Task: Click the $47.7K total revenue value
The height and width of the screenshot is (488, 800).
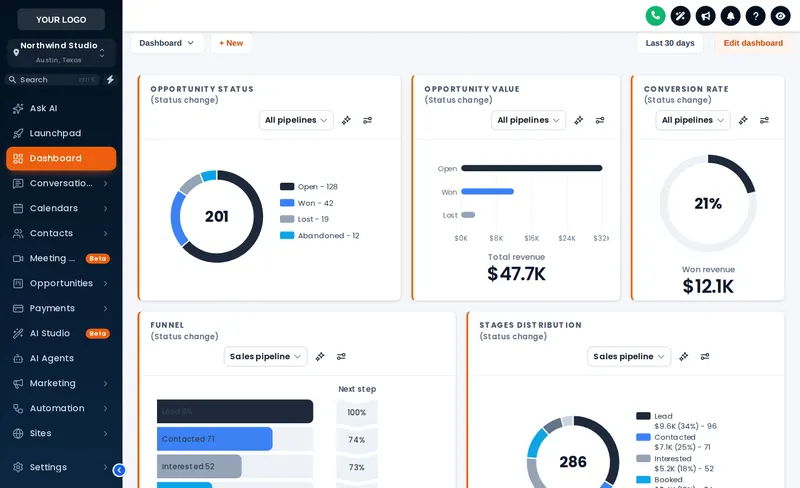Action: (x=516, y=274)
